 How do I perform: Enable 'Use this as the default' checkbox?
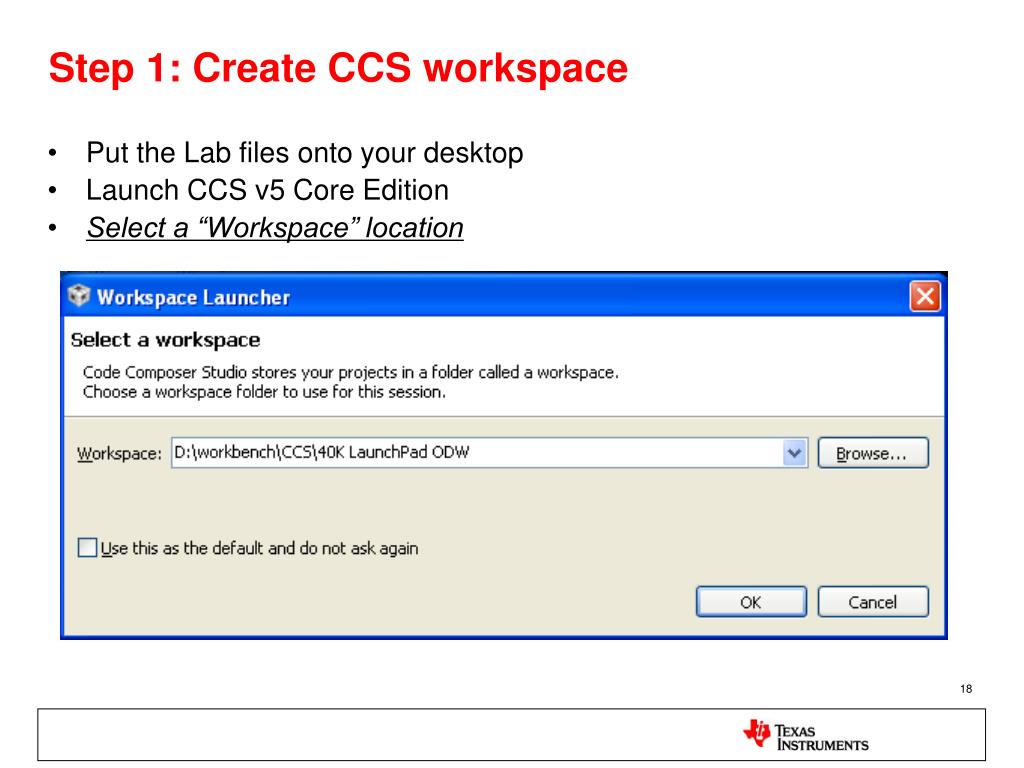point(87,547)
